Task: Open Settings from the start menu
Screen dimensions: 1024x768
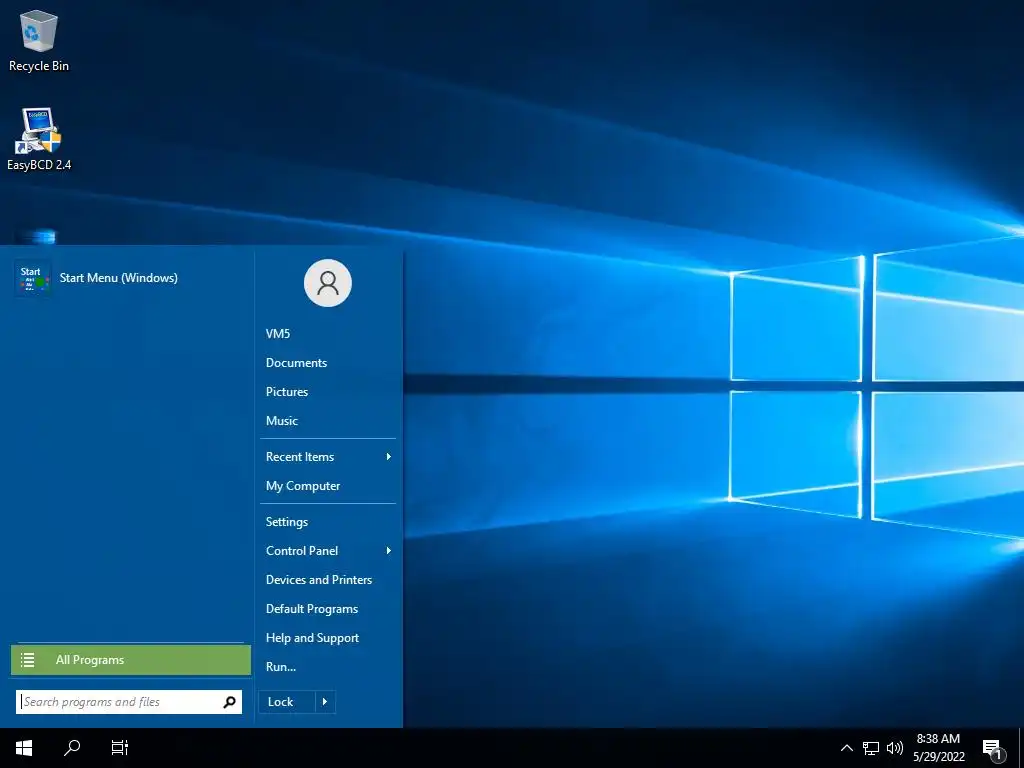Action: coord(287,522)
